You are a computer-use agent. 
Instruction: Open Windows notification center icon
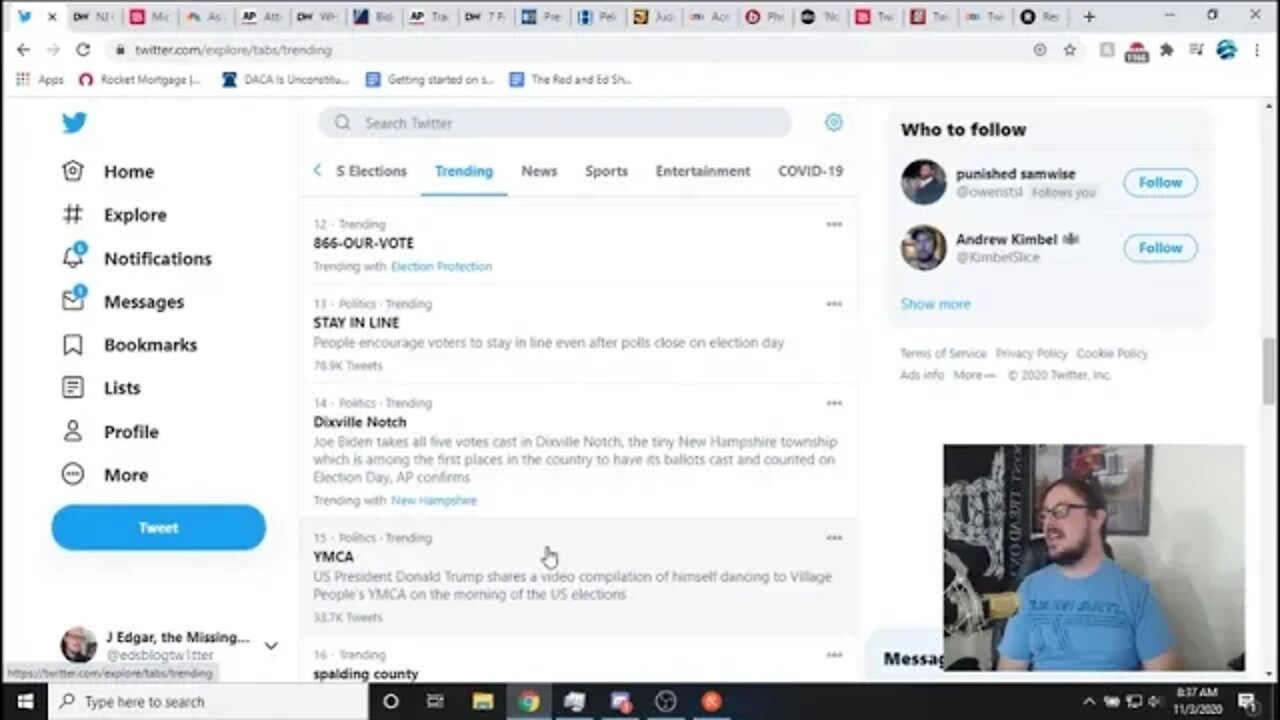point(1248,701)
